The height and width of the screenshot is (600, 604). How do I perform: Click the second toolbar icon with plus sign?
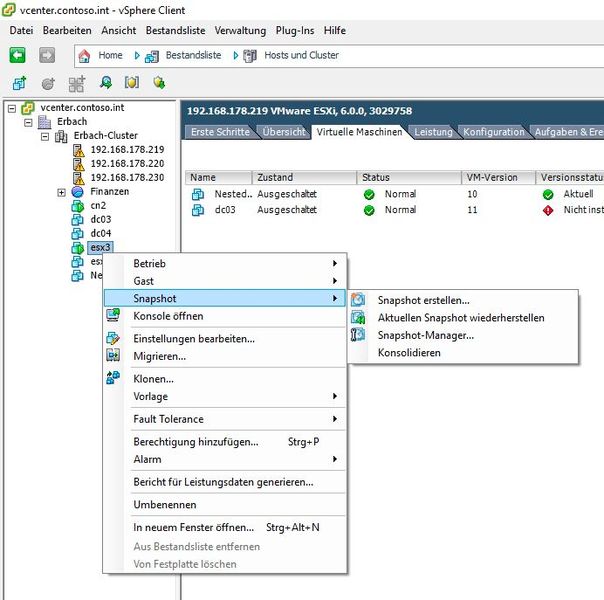point(48,83)
